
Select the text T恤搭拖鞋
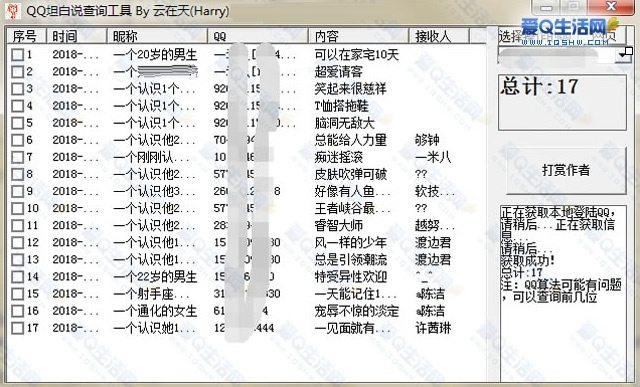pyautogui.click(x=341, y=106)
